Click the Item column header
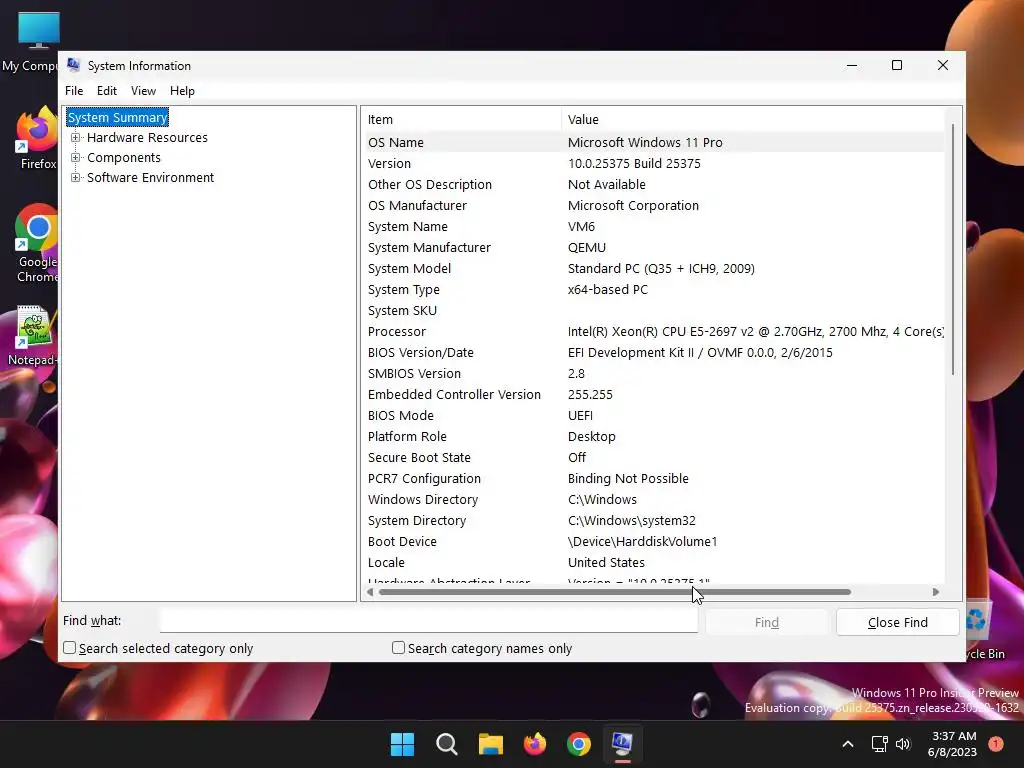The height and width of the screenshot is (768, 1024). [x=462, y=120]
